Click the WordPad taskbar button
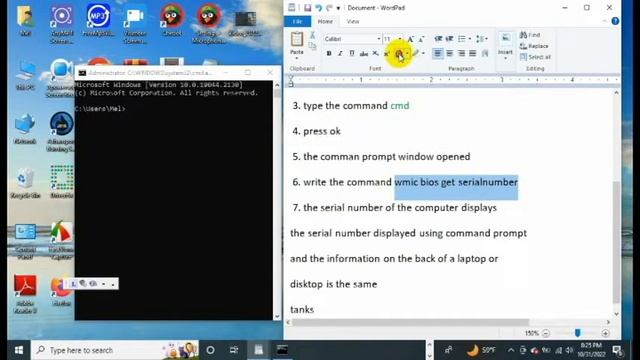Image resolution: width=640 pixels, height=360 pixels. pyautogui.click(x=258, y=350)
